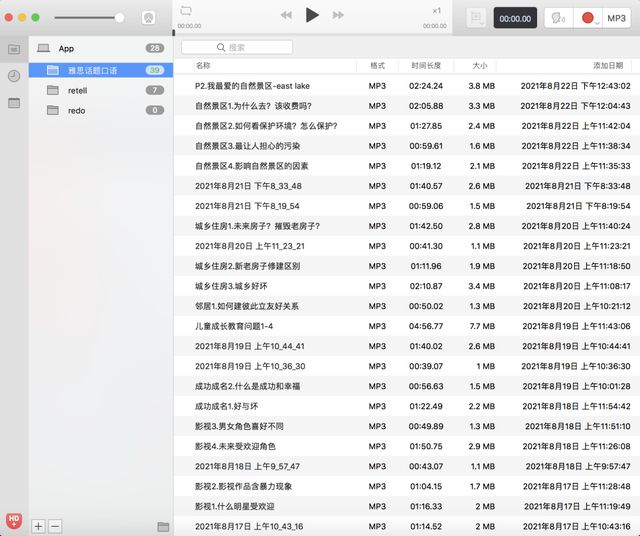Open the voice input source icon
This screenshot has width=640, height=536.
(558, 18)
